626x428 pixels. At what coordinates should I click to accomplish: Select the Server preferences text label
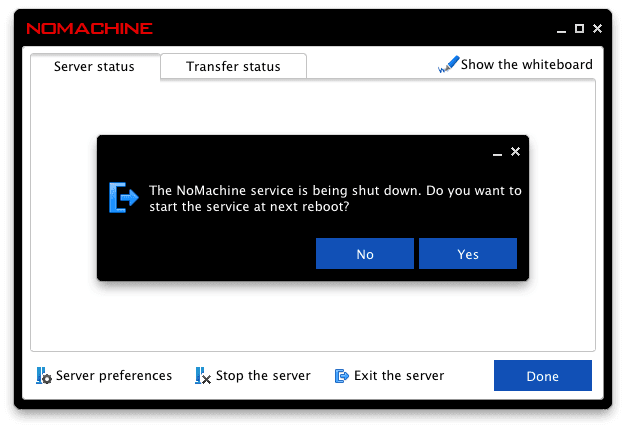point(114,376)
